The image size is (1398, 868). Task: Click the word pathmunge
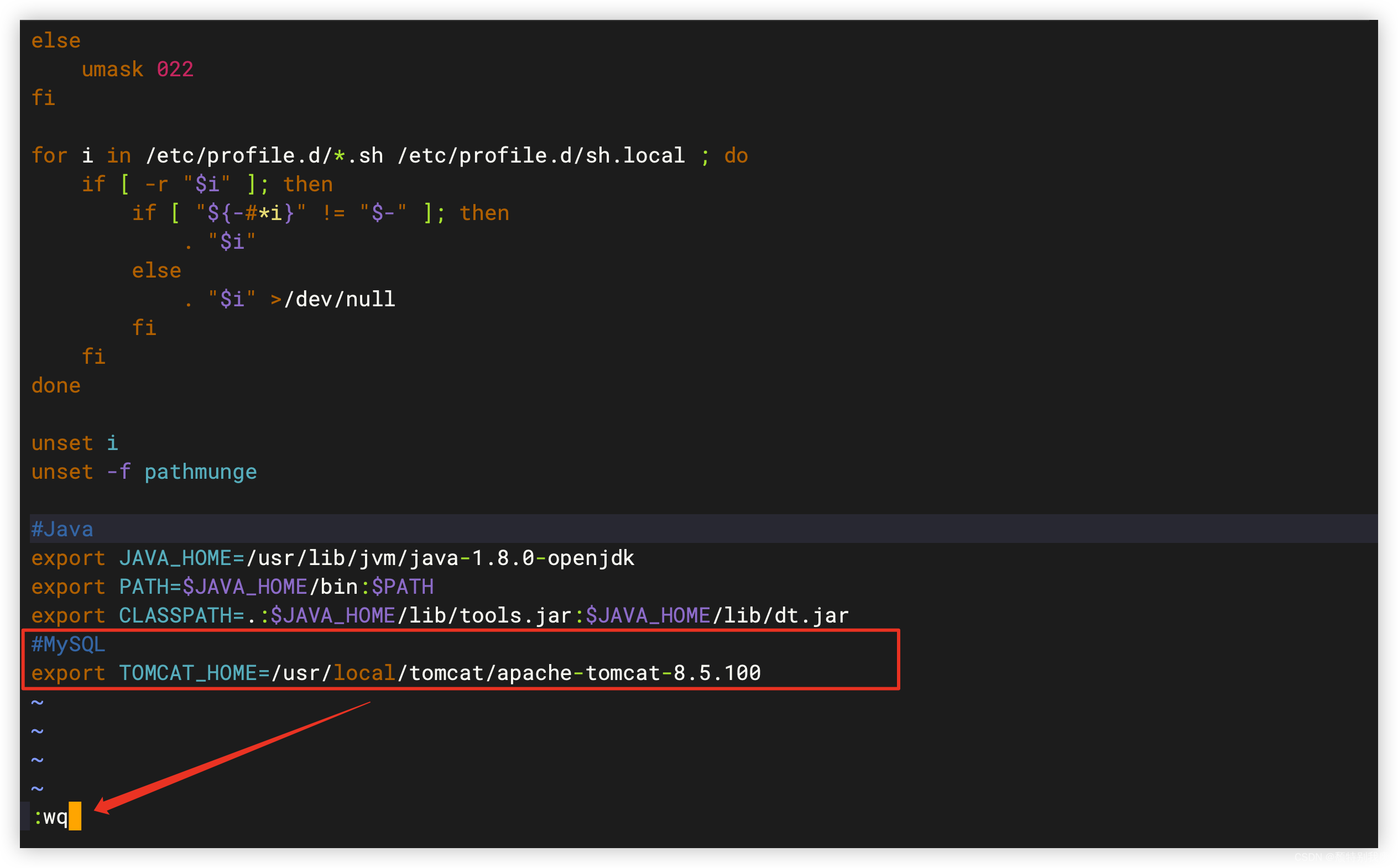(200, 472)
